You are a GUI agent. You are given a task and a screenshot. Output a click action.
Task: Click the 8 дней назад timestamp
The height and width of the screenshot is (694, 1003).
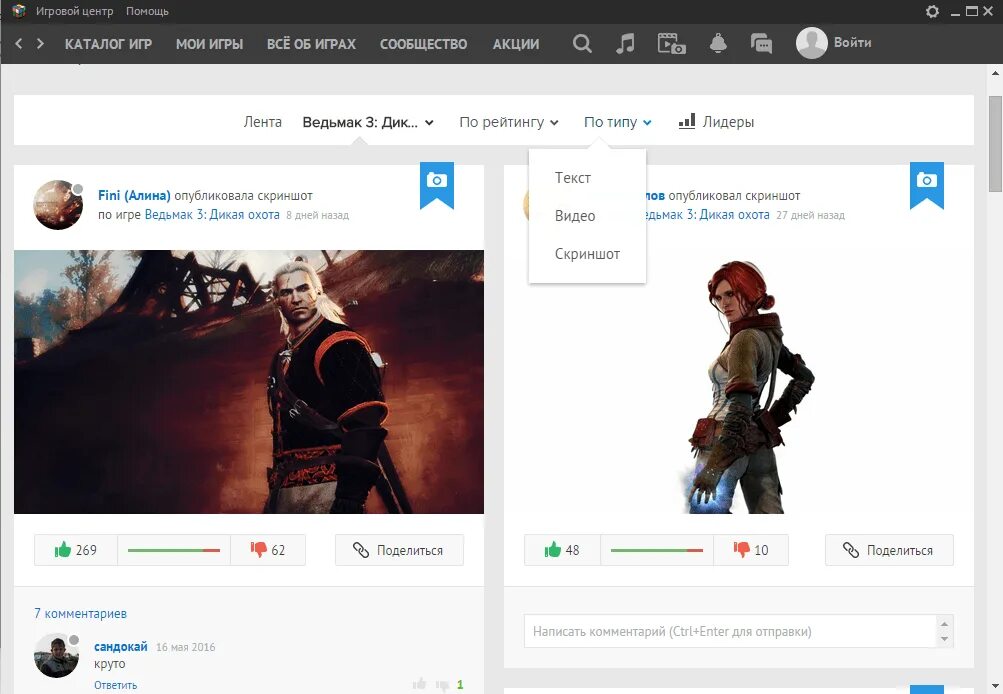pyautogui.click(x=317, y=216)
